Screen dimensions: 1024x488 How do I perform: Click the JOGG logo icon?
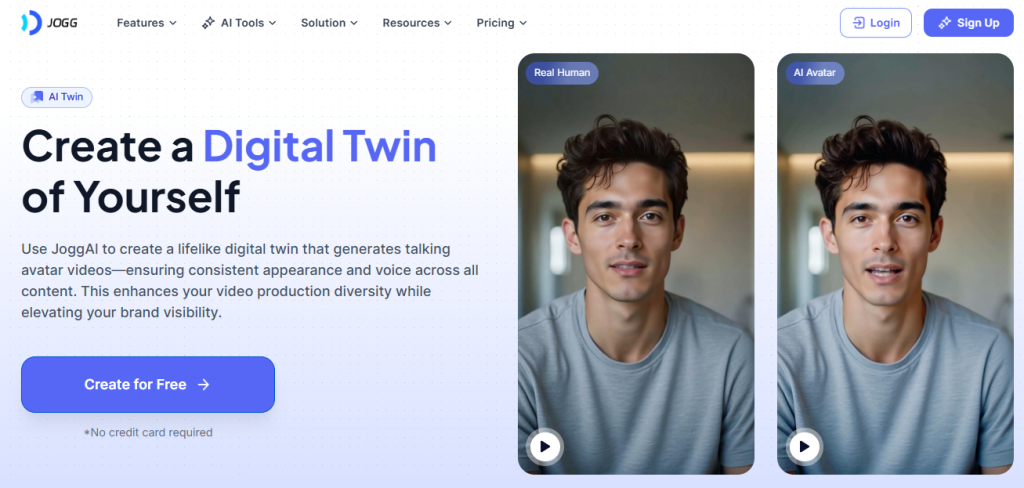point(31,23)
